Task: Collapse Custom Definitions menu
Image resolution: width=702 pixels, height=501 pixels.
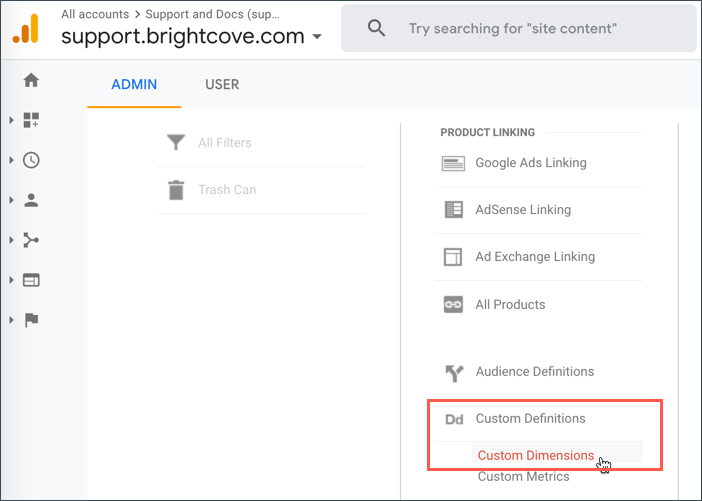Action: (x=531, y=419)
